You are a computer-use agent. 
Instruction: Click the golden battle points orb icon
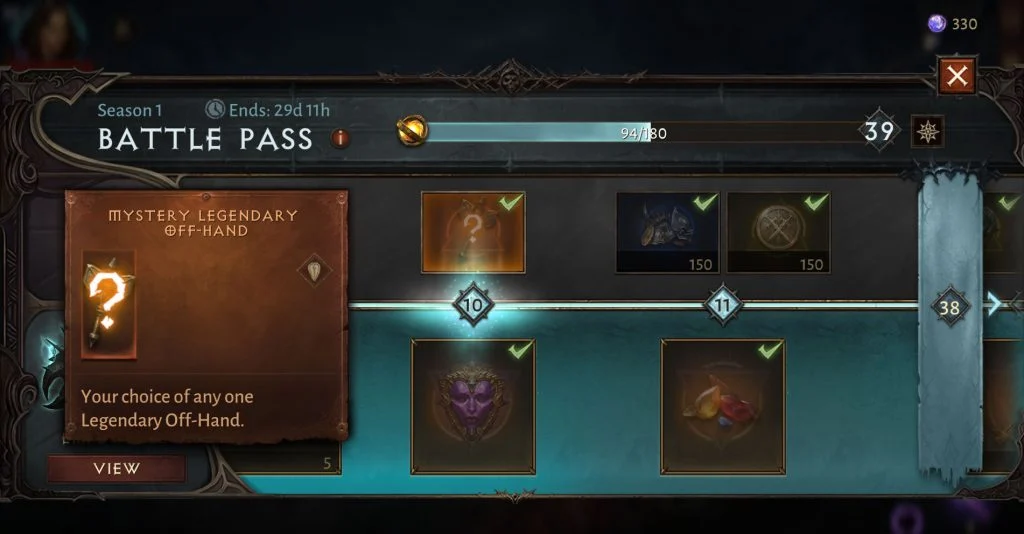(413, 131)
